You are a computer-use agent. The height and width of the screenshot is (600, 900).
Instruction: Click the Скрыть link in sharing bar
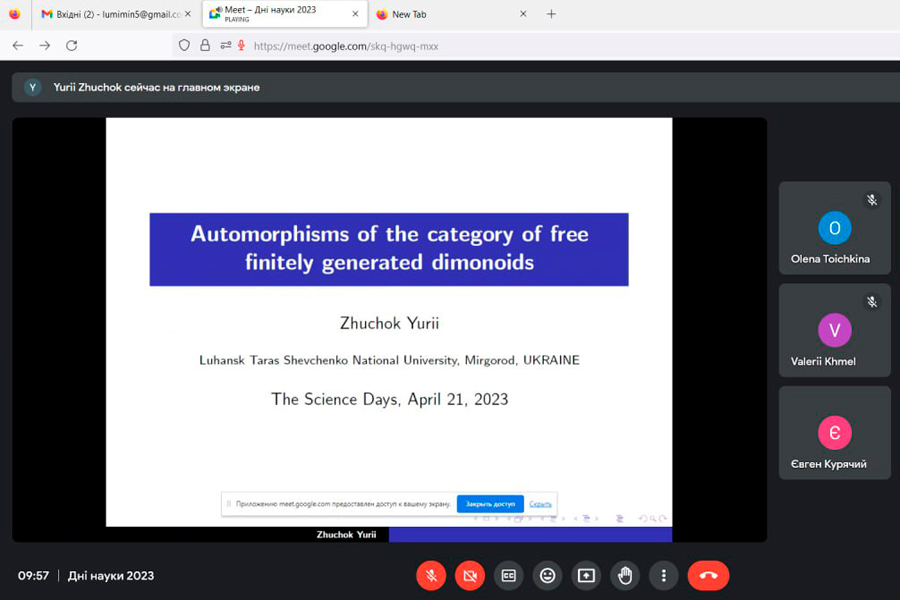pyautogui.click(x=540, y=504)
